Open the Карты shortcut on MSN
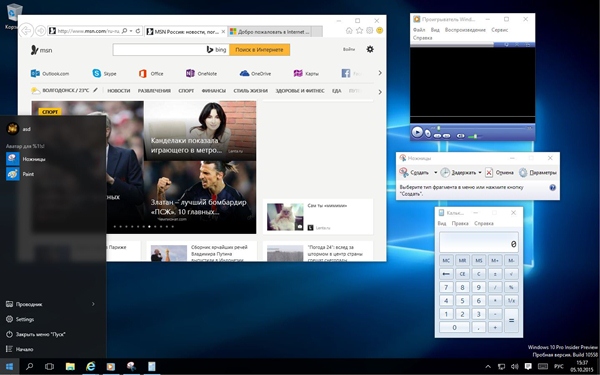 306,73
